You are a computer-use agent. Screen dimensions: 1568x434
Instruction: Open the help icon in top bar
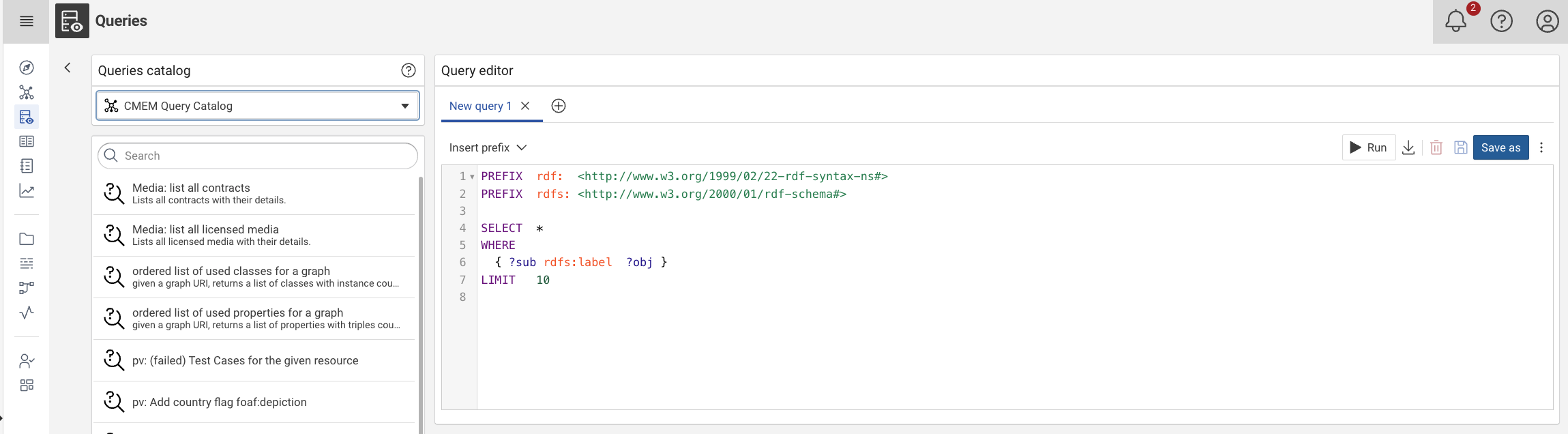pos(1501,21)
